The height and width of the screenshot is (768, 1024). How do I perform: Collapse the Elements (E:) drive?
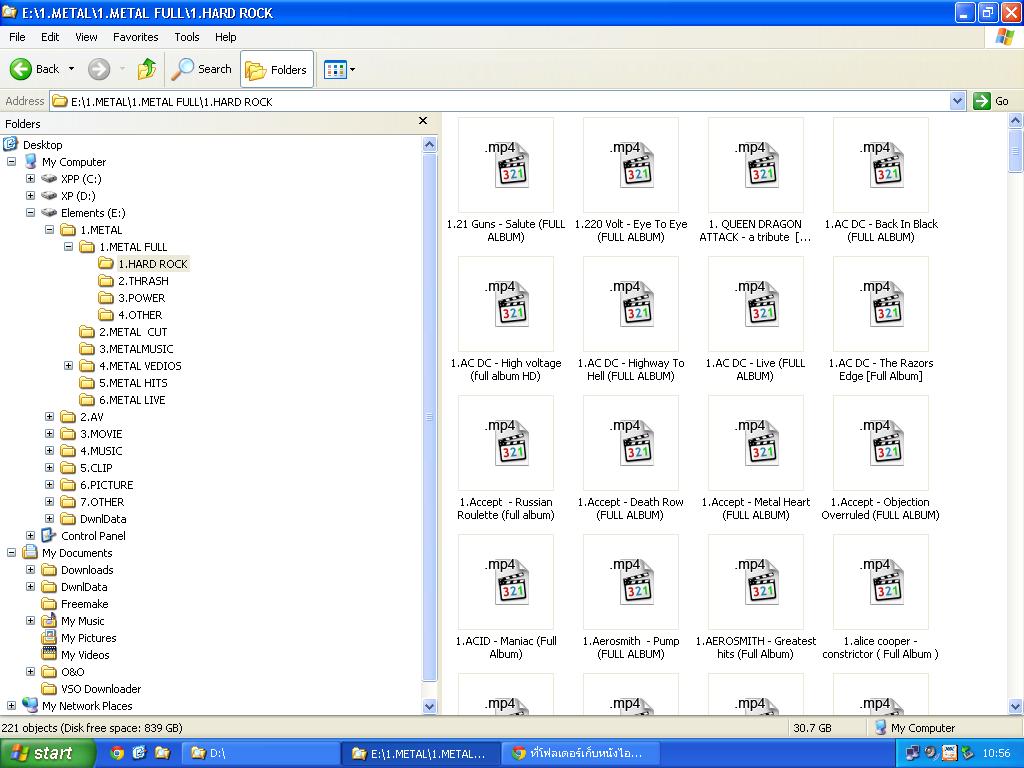(30, 212)
